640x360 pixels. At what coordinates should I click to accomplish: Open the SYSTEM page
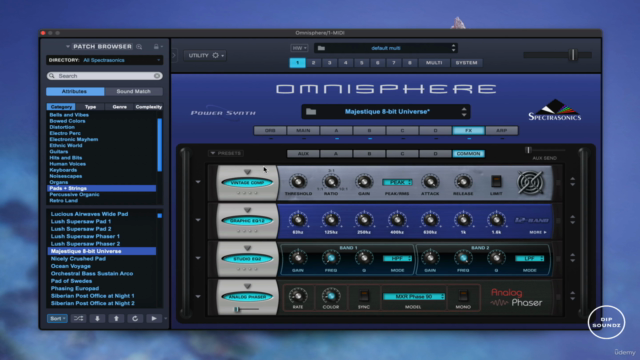(467, 63)
